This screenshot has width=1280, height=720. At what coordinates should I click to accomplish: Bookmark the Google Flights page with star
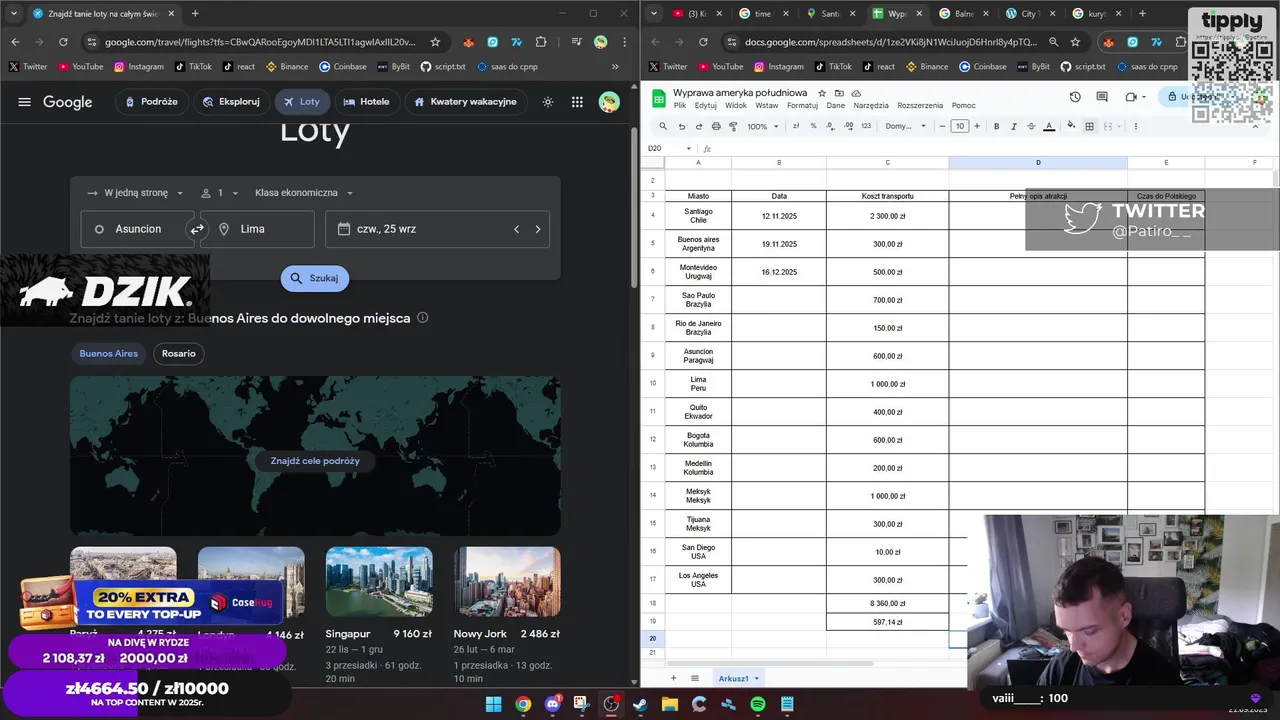435,42
